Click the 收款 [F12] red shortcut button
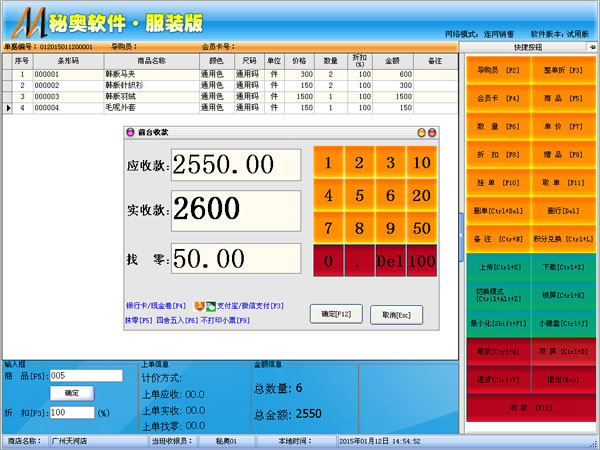The height and width of the screenshot is (450, 600). click(530, 407)
